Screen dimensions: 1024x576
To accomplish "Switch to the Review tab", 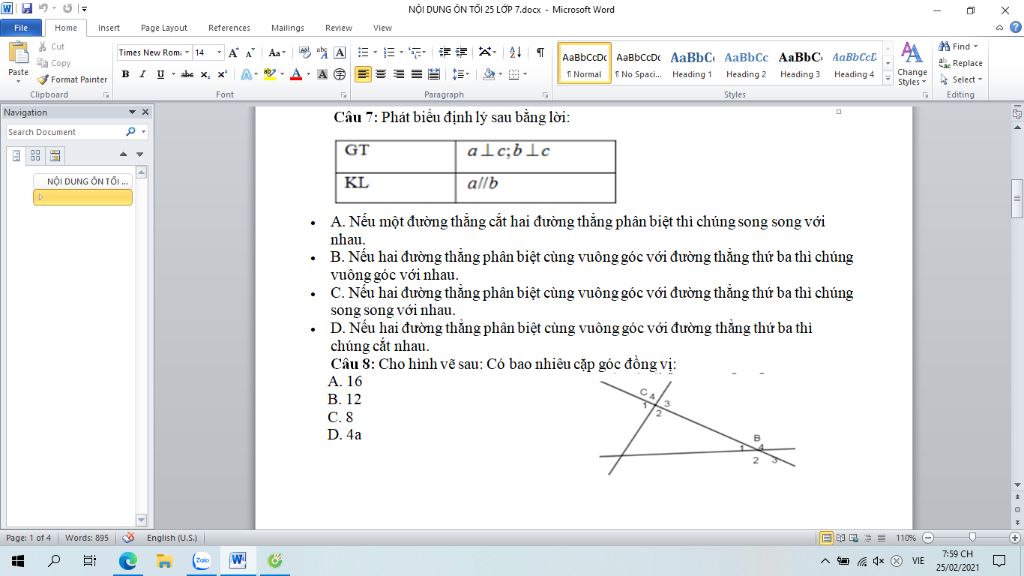I will (338, 27).
